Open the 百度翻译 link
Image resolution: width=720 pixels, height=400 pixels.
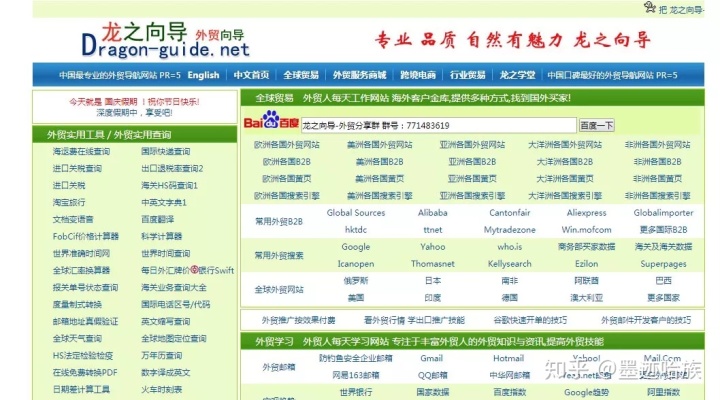pos(157,219)
